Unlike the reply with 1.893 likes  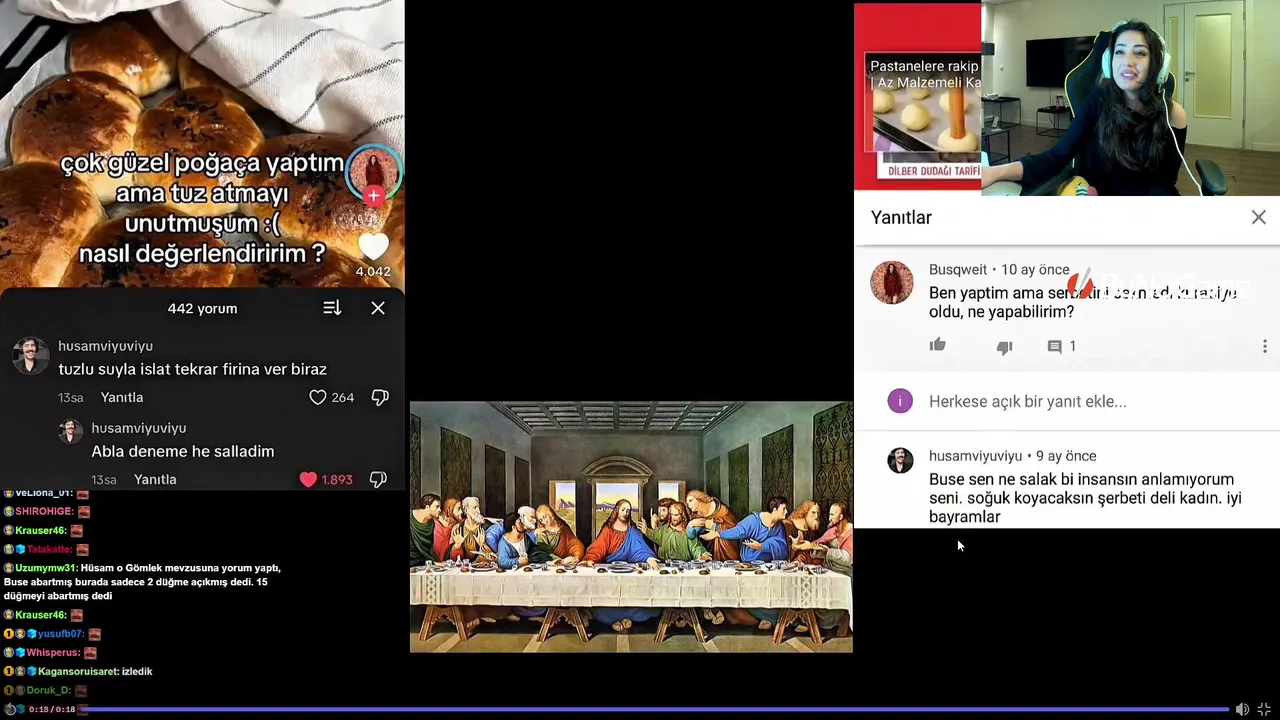pyautogui.click(x=308, y=479)
